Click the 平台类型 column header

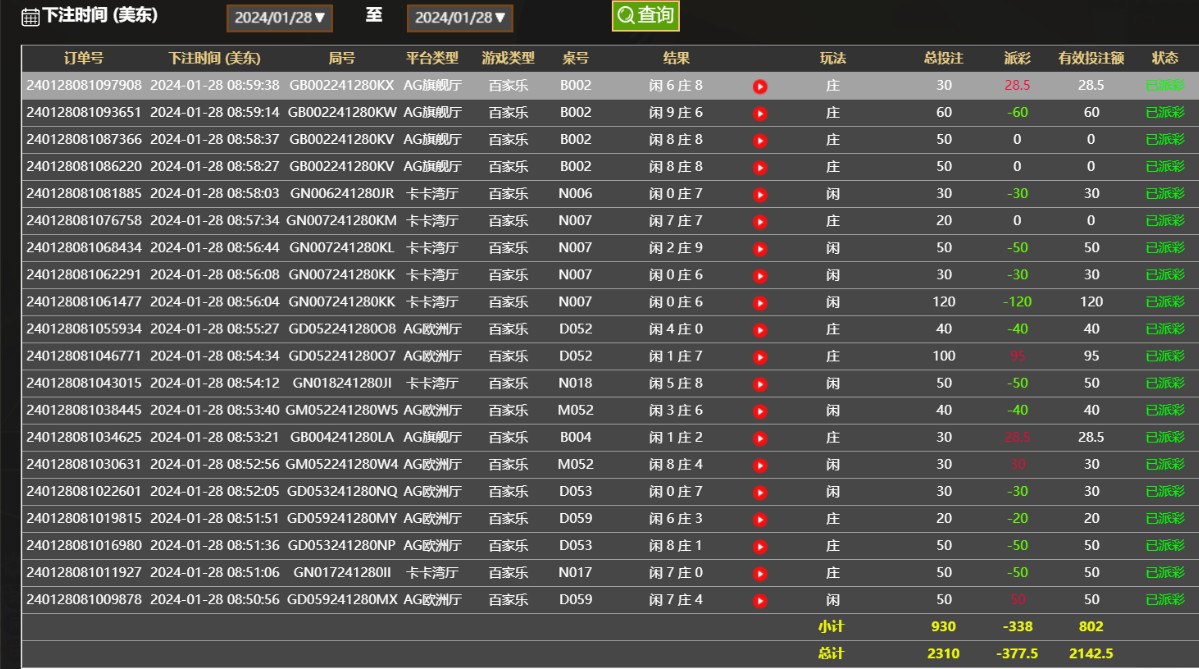(432, 59)
